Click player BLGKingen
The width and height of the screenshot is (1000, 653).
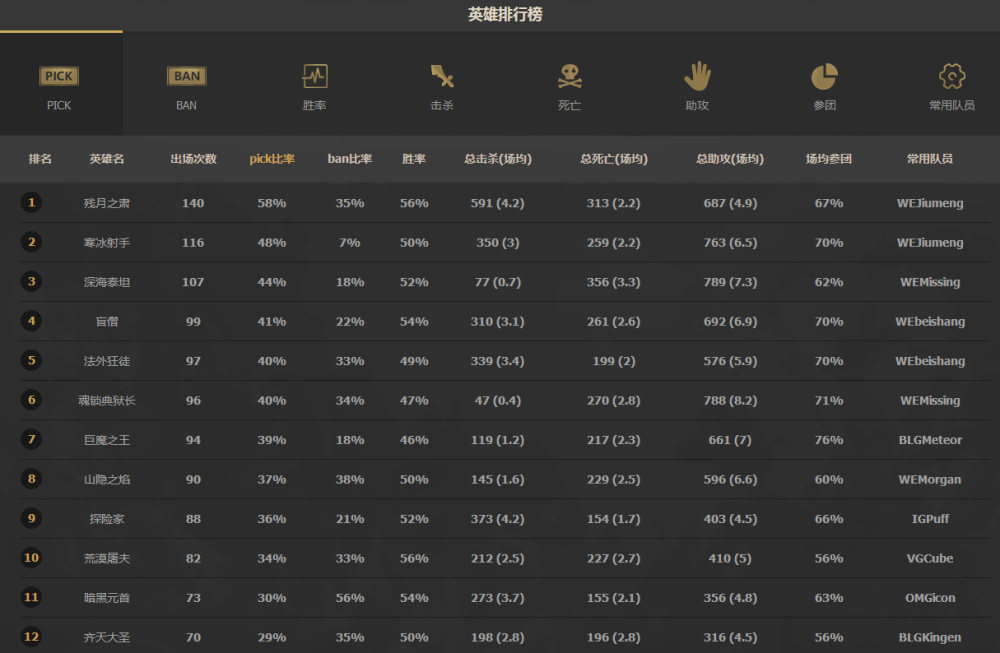coord(930,637)
